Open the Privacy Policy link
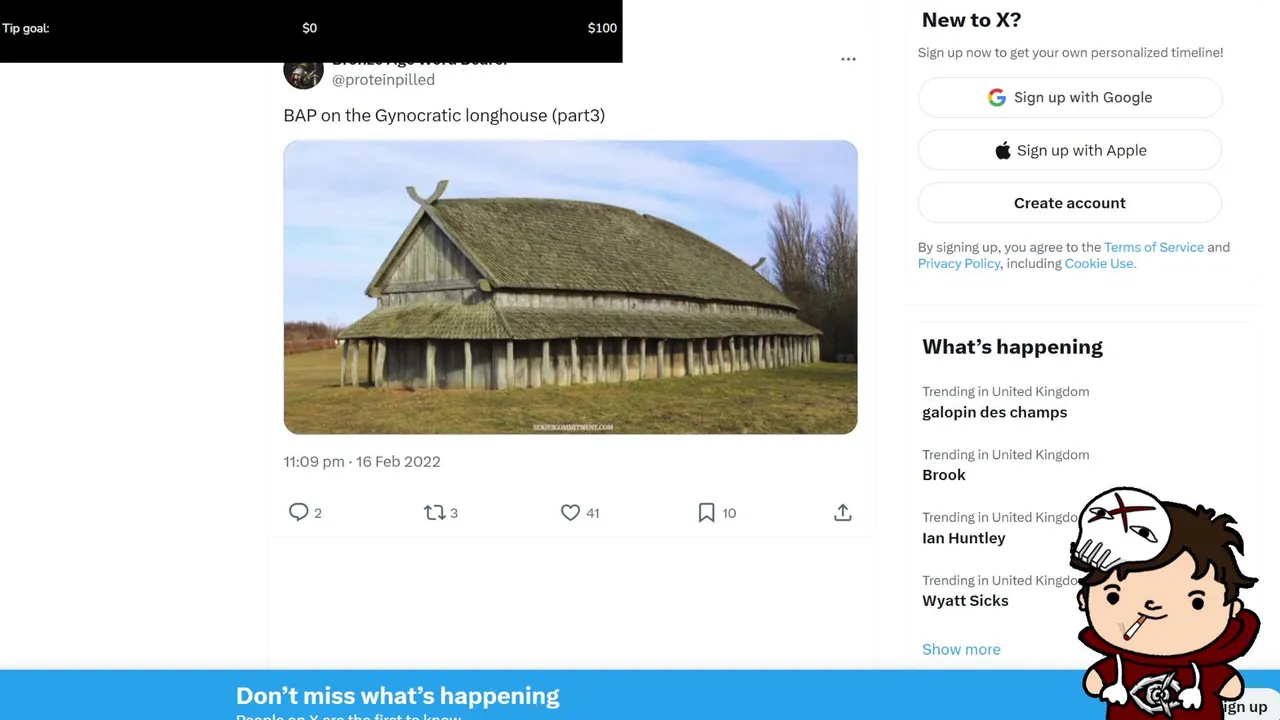This screenshot has height=720, width=1280. pyautogui.click(x=958, y=263)
